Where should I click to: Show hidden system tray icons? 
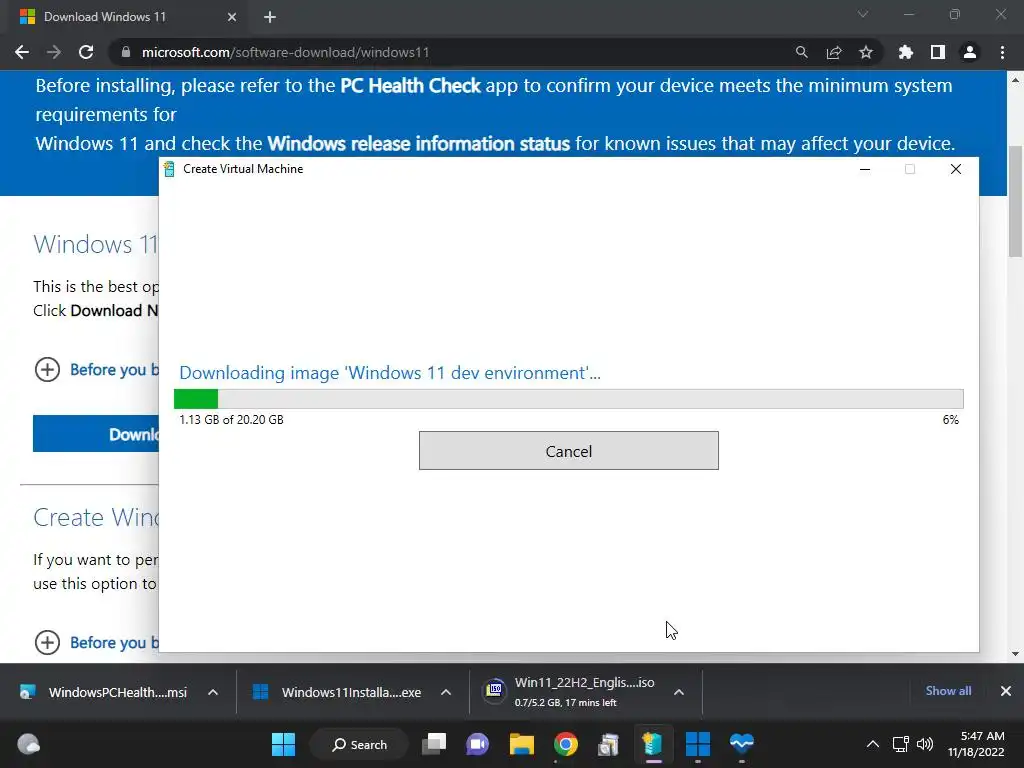tap(872, 744)
